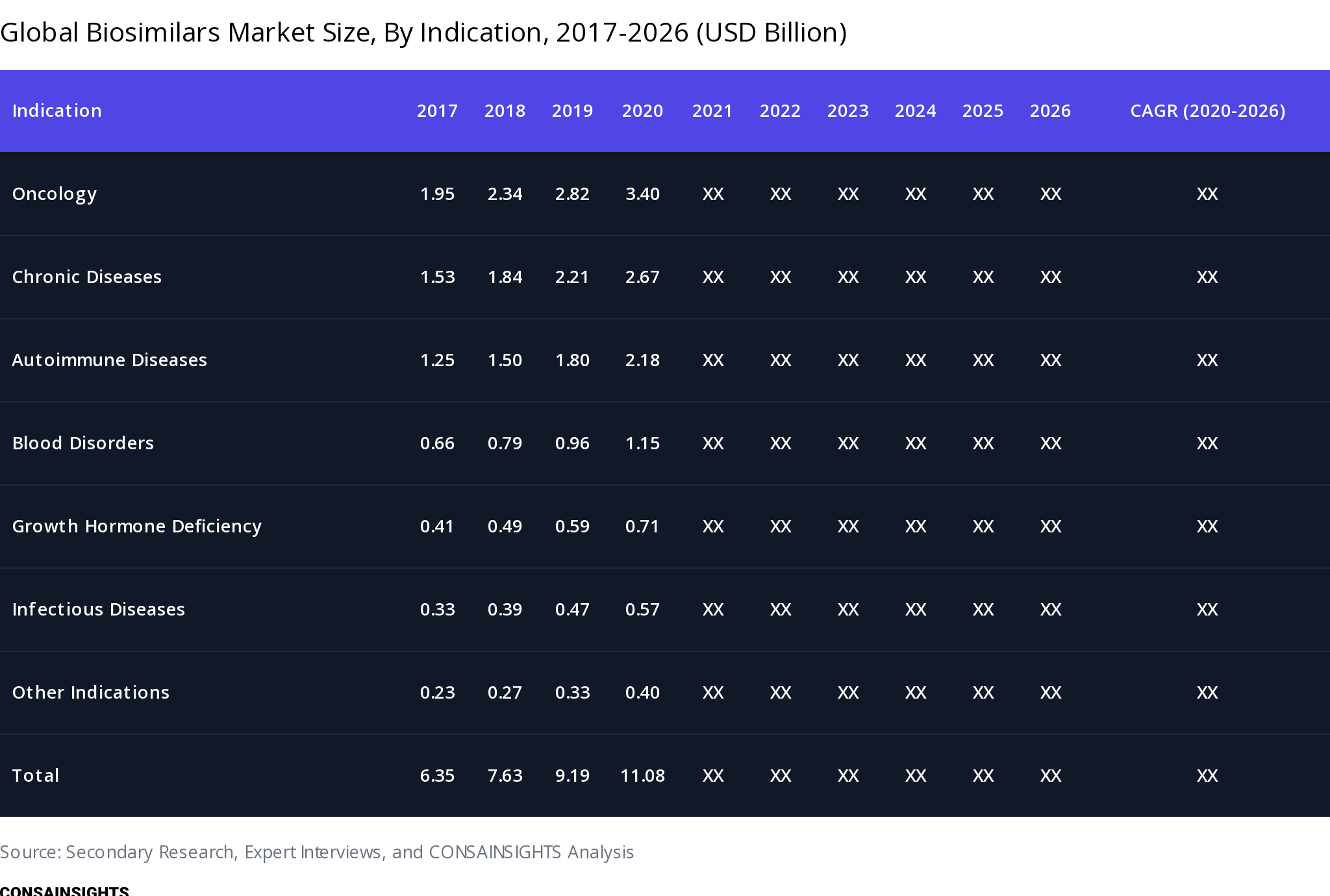Click Other Indications 2020 value 0.40
This screenshot has height=896, width=1330.
[643, 693]
